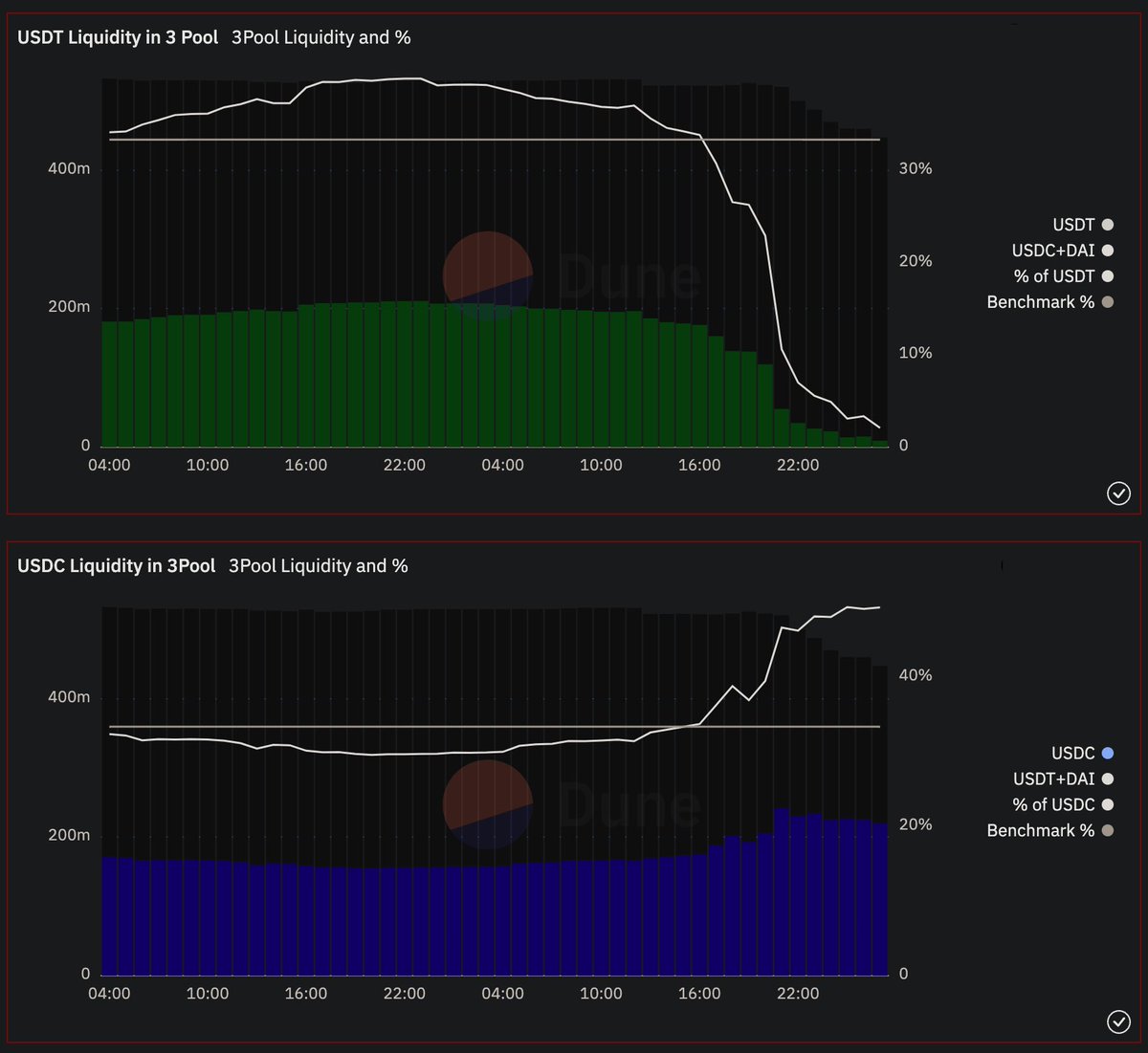Select the first green USDT bar at 04:00
The width and height of the screenshot is (1148, 1053).
pyautogui.click(x=110, y=383)
